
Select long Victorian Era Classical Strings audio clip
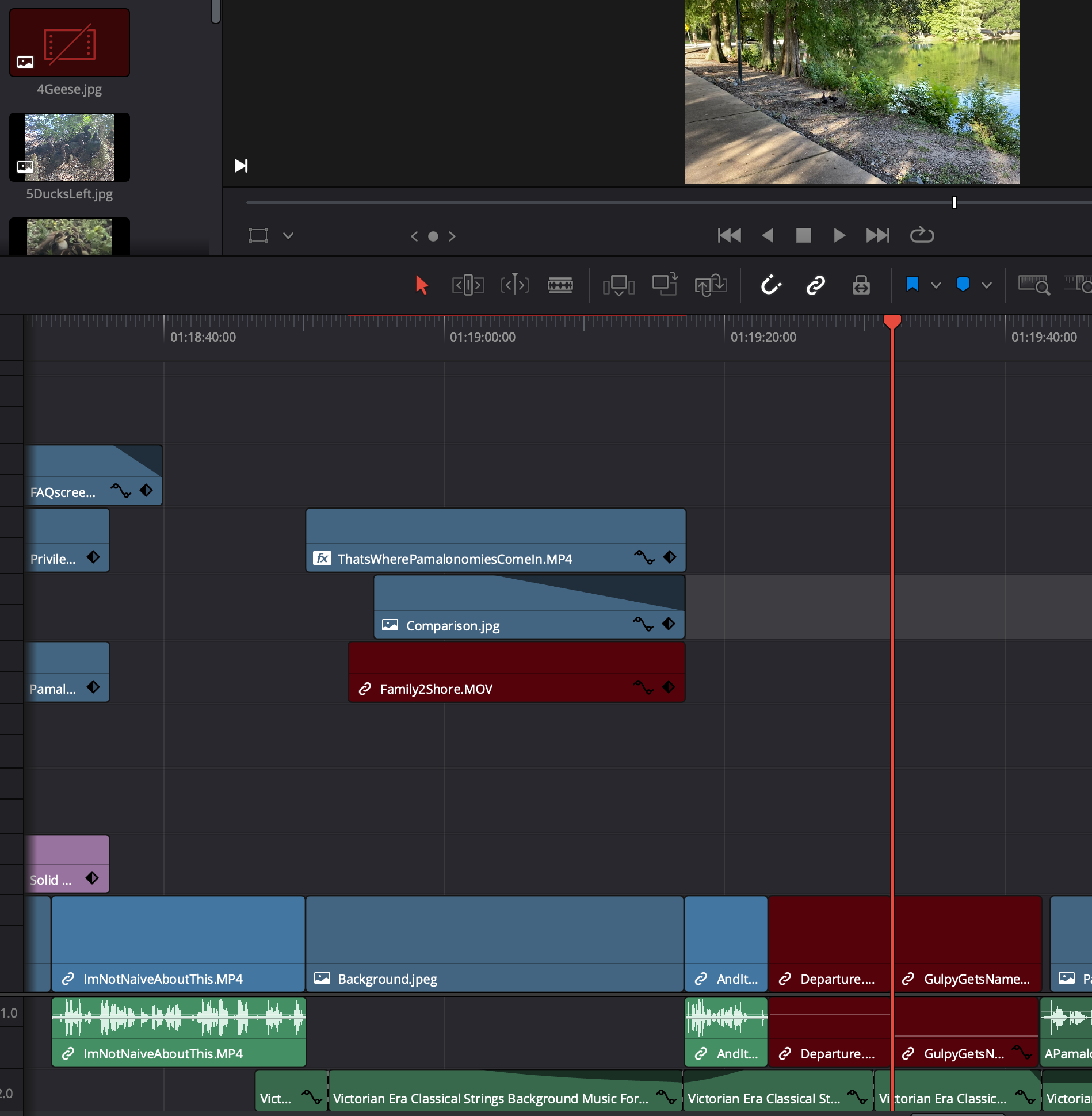click(x=505, y=1091)
